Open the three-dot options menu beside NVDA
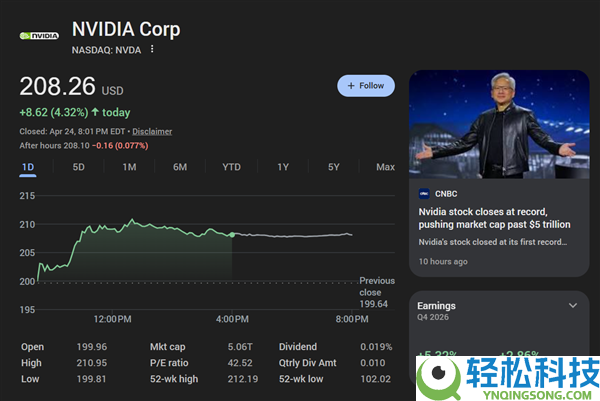 [152, 49]
